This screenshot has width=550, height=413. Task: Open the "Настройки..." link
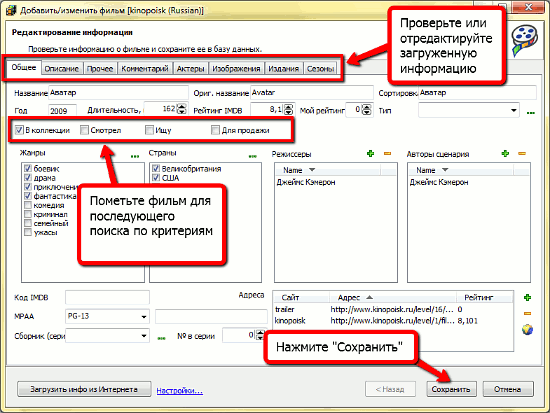pyautogui.click(x=180, y=391)
